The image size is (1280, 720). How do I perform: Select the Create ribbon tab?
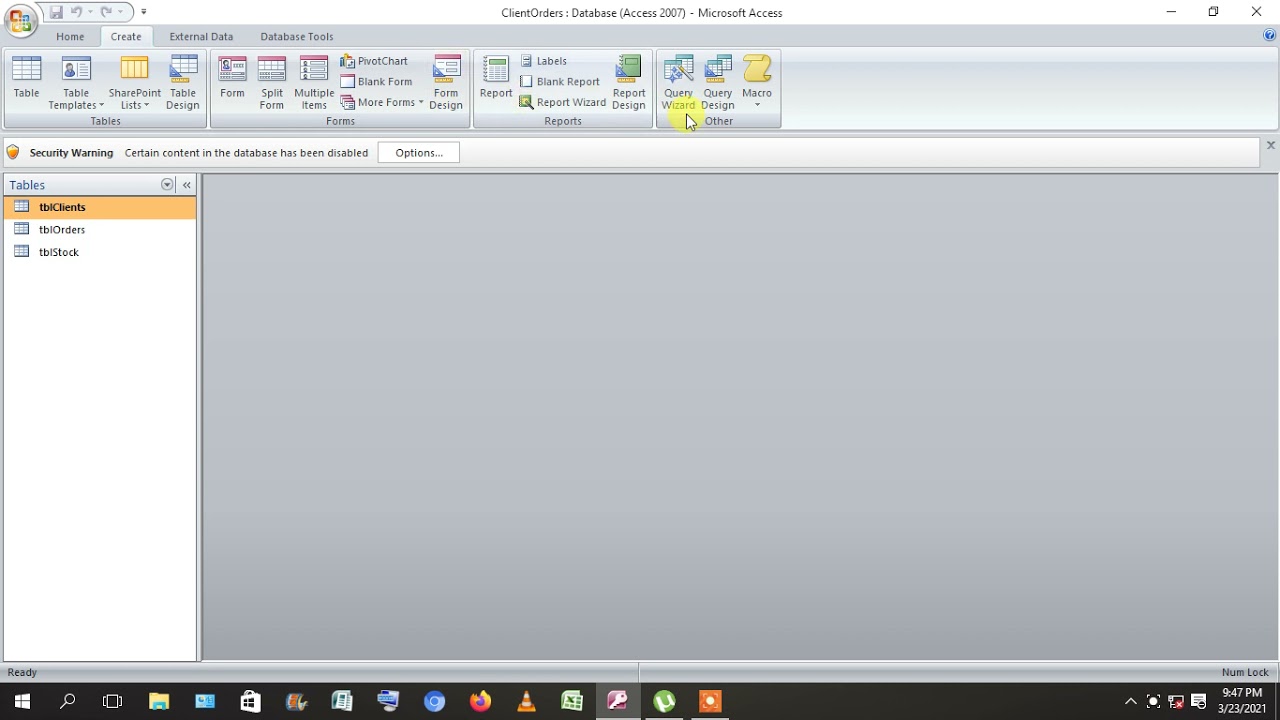[126, 36]
